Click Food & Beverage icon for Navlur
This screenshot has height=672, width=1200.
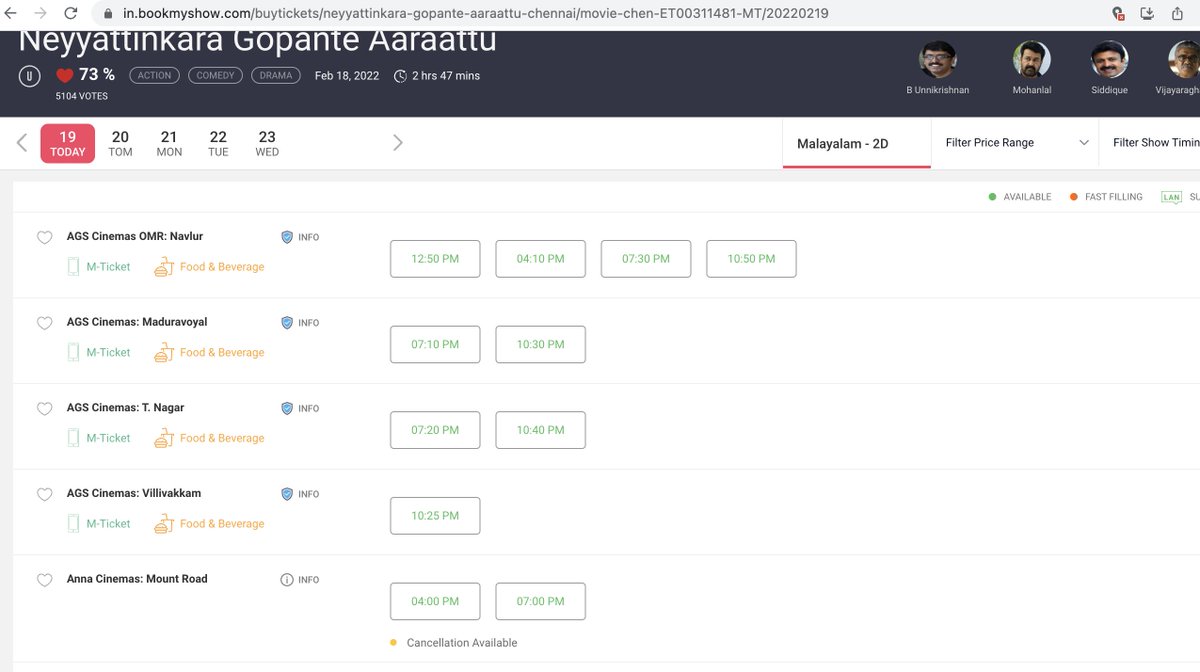pos(164,267)
